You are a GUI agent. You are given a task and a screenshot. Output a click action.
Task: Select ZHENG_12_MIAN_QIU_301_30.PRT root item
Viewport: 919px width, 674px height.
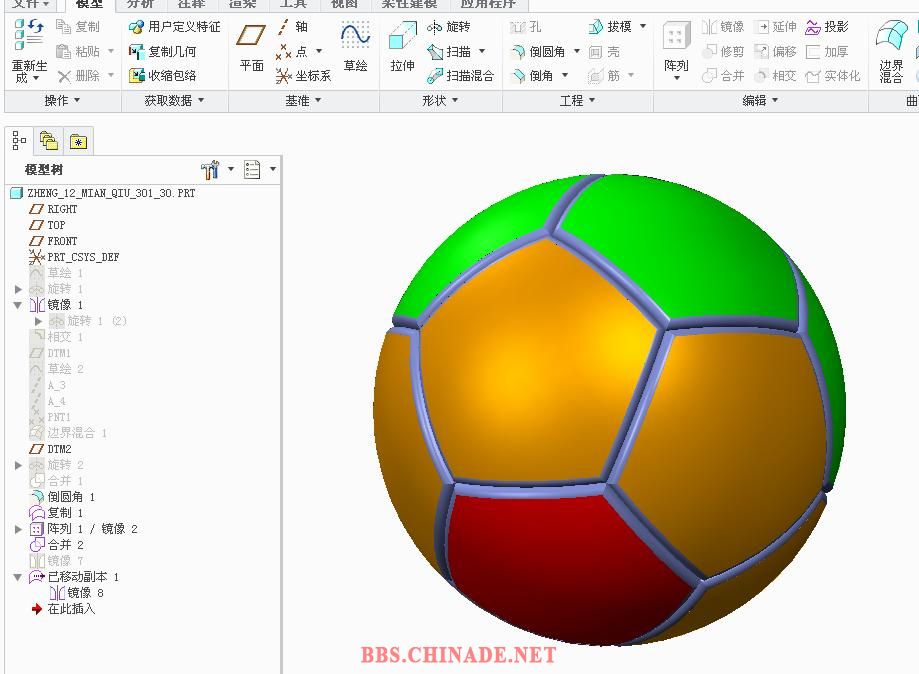click(x=103, y=193)
